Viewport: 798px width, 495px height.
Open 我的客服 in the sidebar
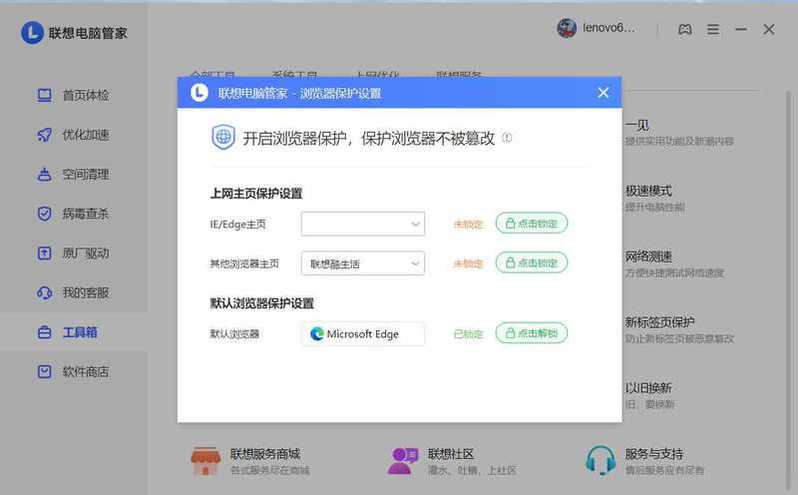point(74,293)
